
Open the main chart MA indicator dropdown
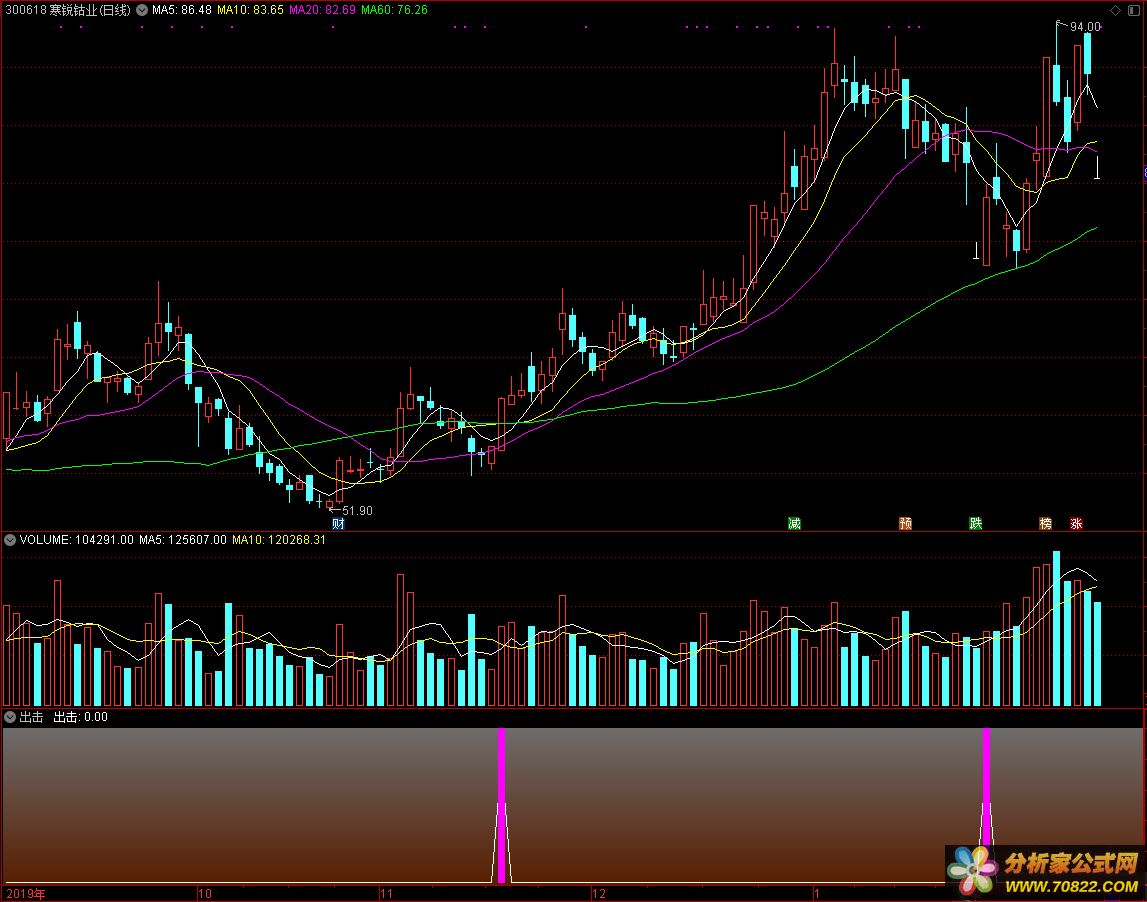pos(141,10)
